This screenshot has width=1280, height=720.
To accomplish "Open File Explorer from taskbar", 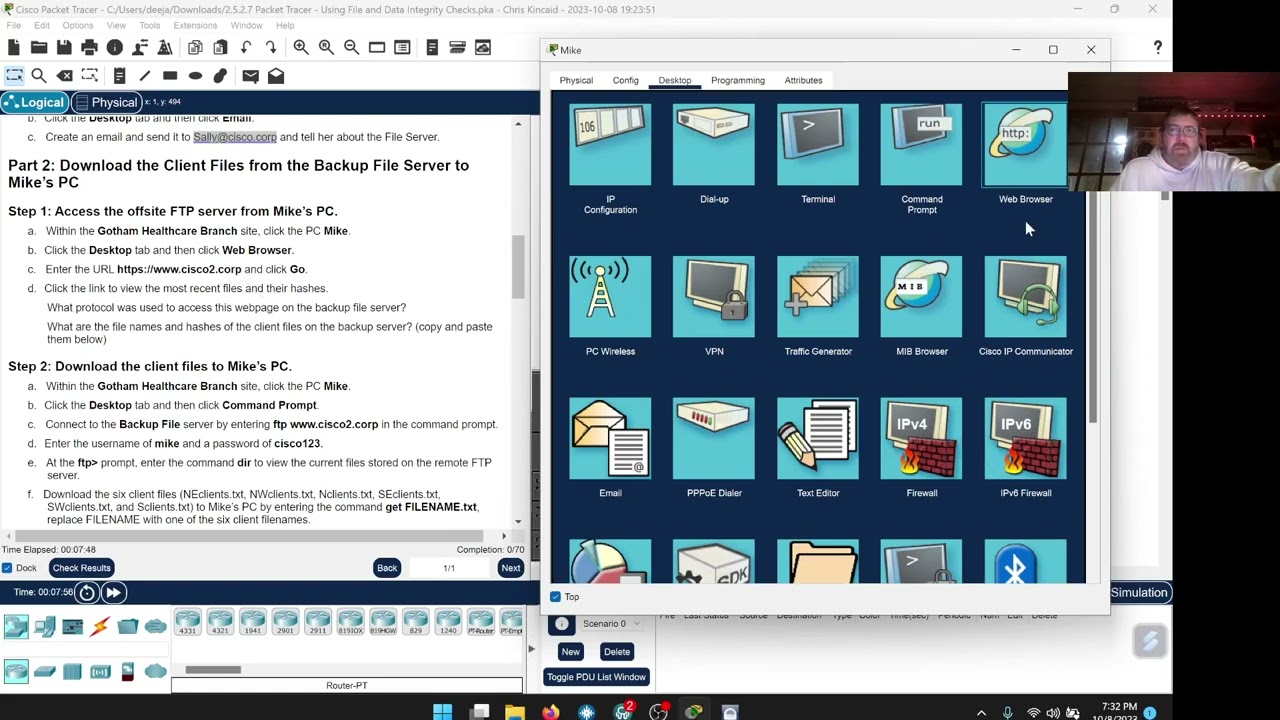I will [x=514, y=712].
